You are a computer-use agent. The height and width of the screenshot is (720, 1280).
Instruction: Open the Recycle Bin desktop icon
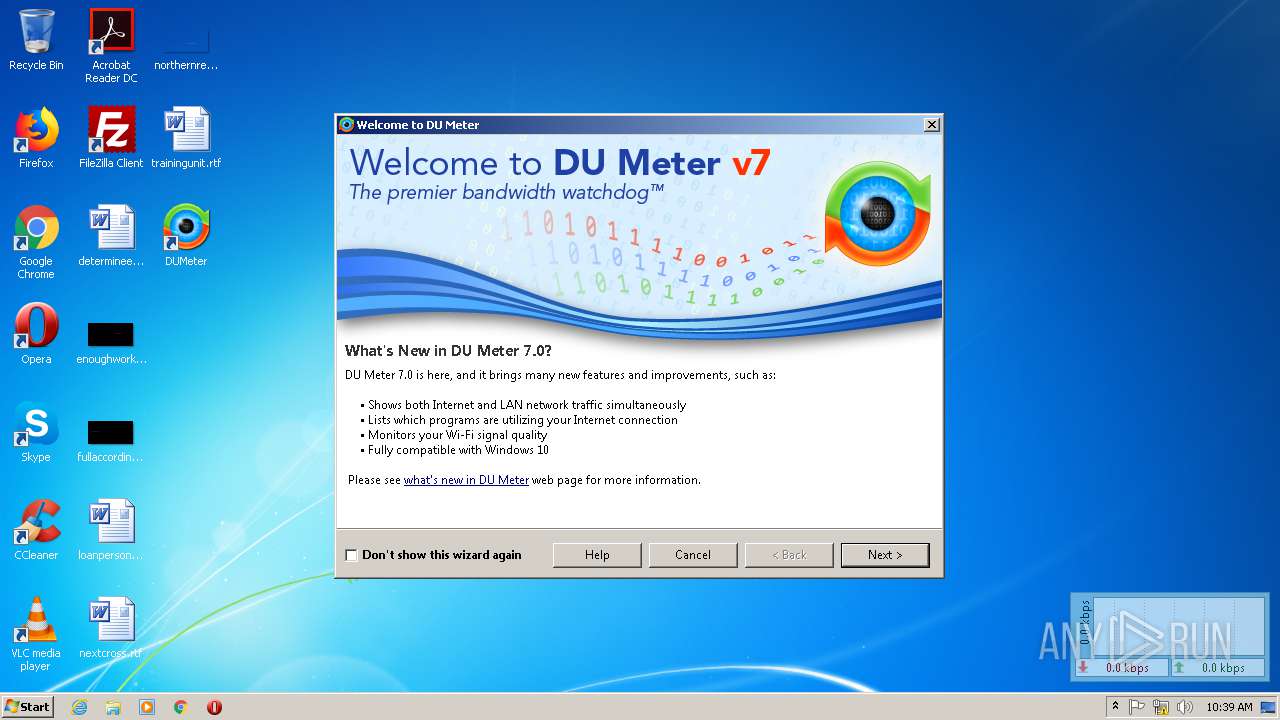coord(36,40)
